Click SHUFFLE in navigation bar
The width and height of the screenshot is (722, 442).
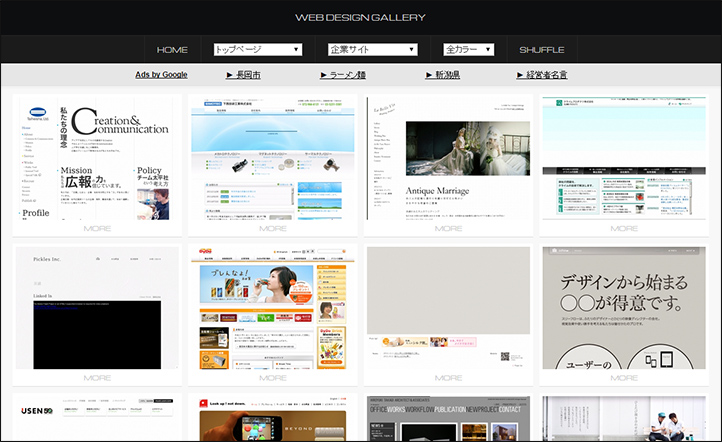coord(542,50)
